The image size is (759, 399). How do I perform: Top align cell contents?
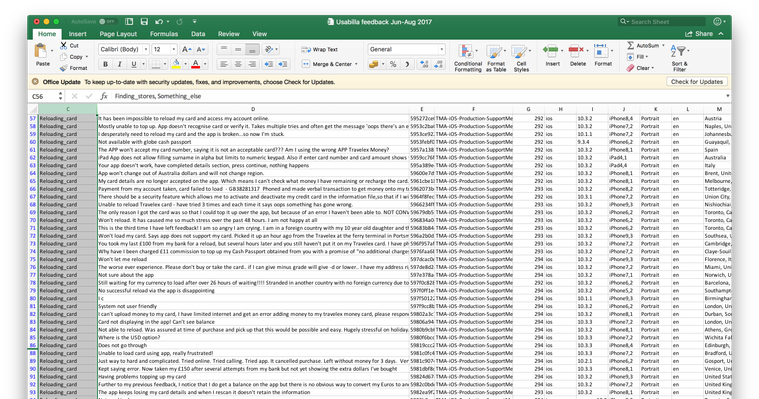click(224, 49)
